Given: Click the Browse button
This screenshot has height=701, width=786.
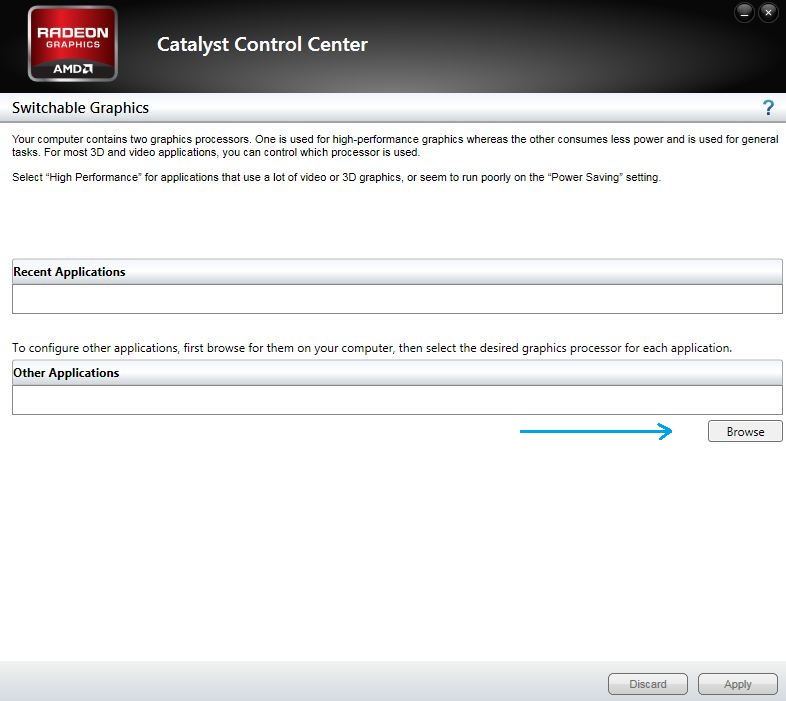Looking at the screenshot, I should click(745, 431).
